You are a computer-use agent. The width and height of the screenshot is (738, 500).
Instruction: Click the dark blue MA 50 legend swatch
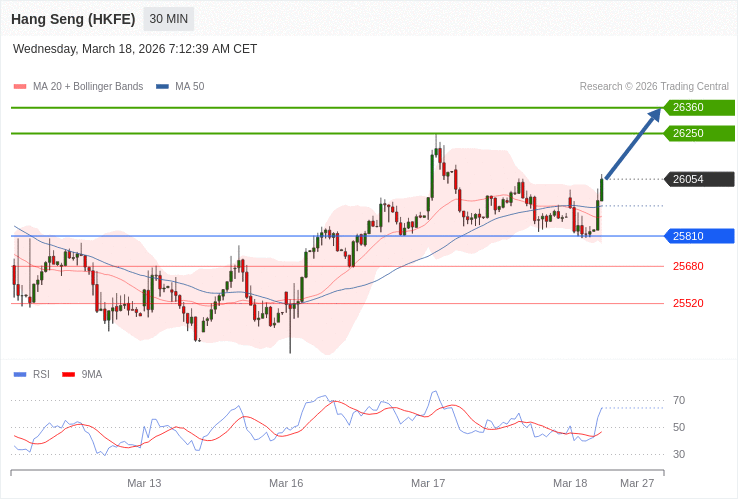click(162, 87)
